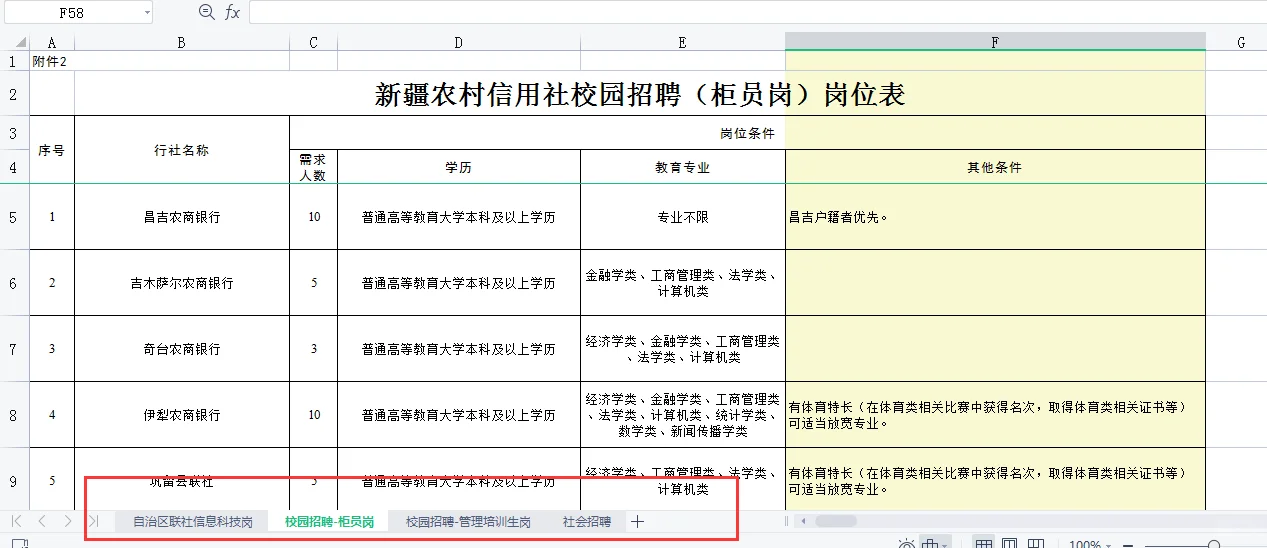1267x548 pixels.
Task: Click 昌吉农商银行's 需求人数 cell
Action: [314, 217]
